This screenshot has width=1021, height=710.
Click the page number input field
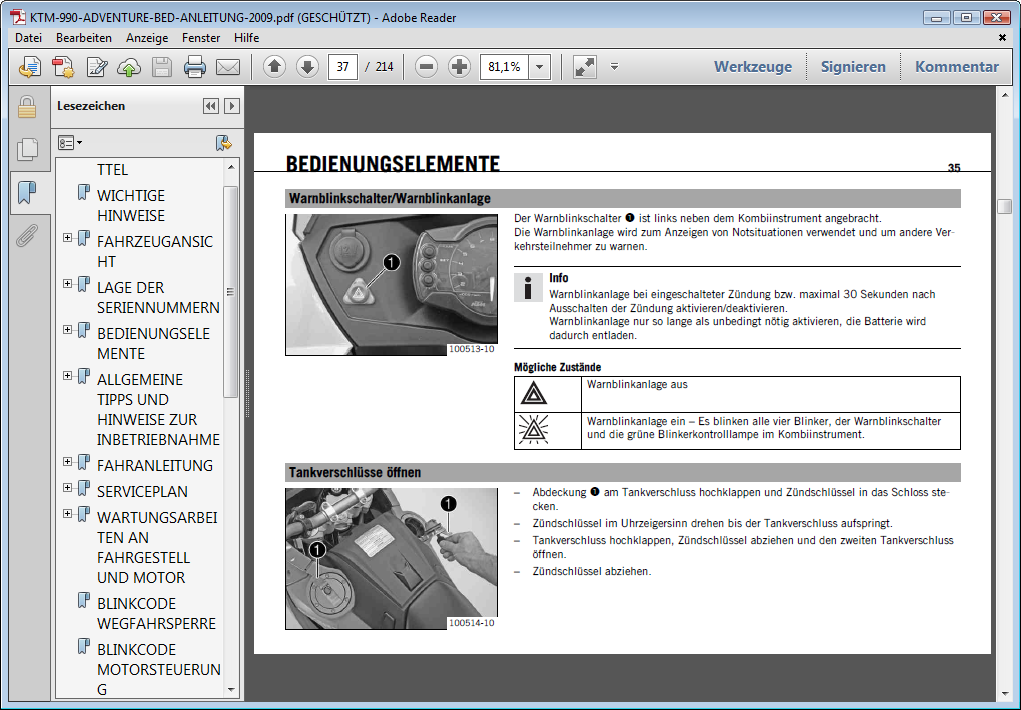[x=343, y=67]
